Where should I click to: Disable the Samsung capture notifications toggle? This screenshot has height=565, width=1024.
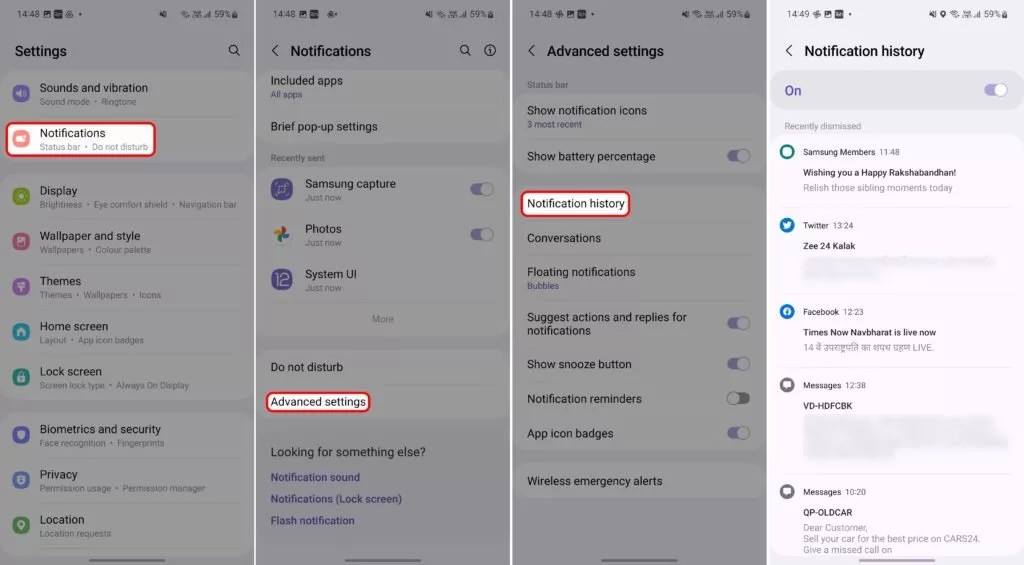point(481,189)
